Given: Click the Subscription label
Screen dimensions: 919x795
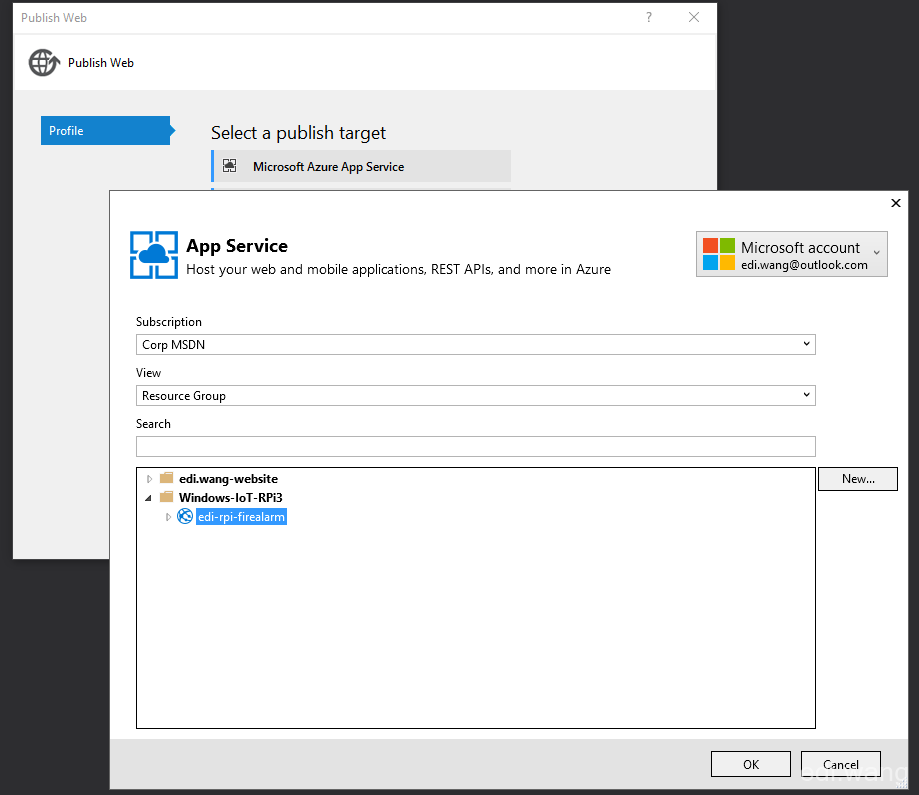Looking at the screenshot, I should (169, 322).
